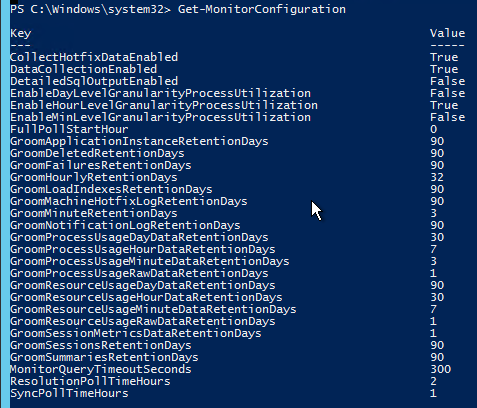The image size is (477, 408).
Task: Click the DataCollectionEnabled True value
Action: pyautogui.click(x=444, y=69)
